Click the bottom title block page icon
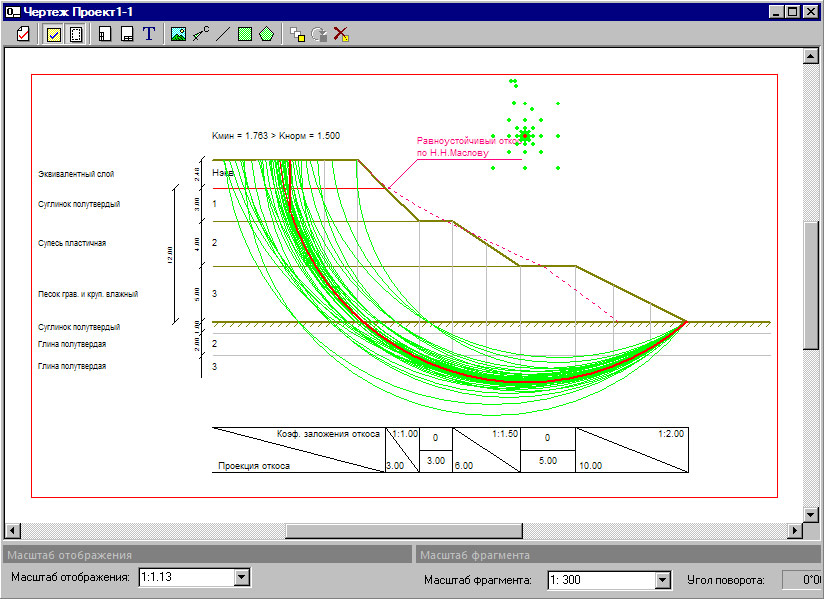 127,35
